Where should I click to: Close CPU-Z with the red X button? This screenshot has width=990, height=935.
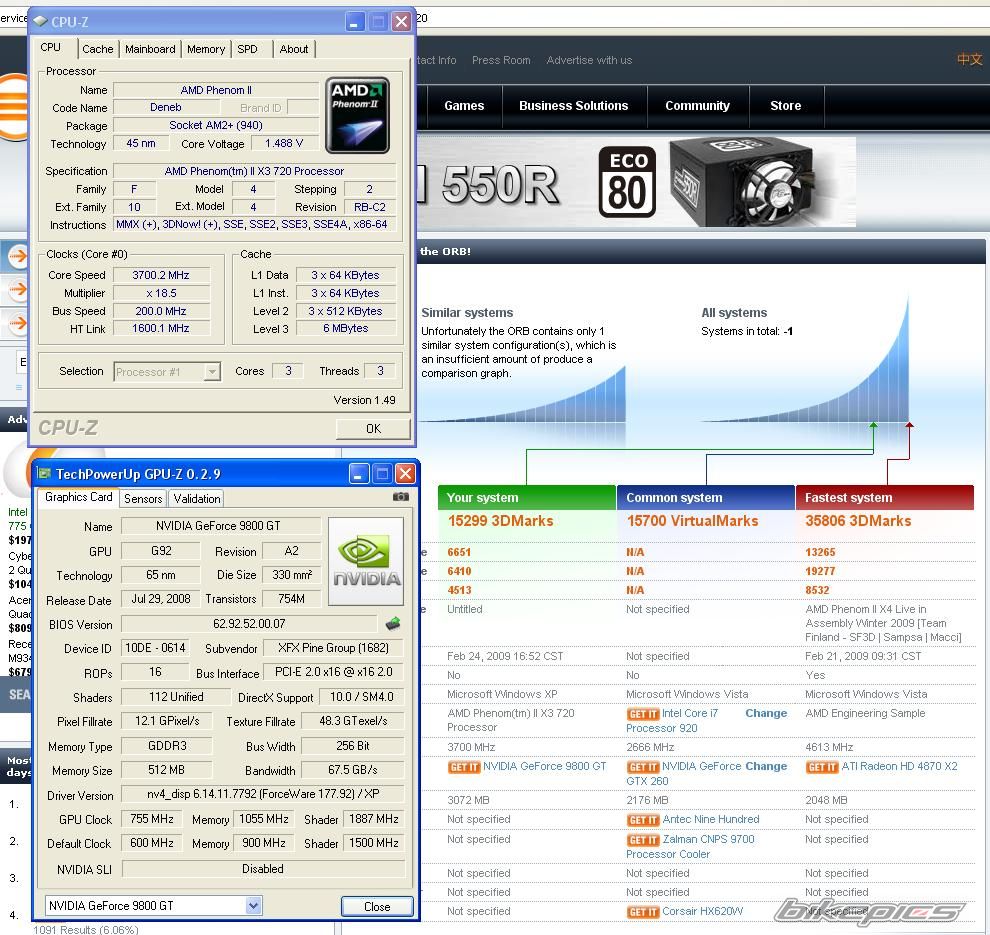click(x=402, y=22)
